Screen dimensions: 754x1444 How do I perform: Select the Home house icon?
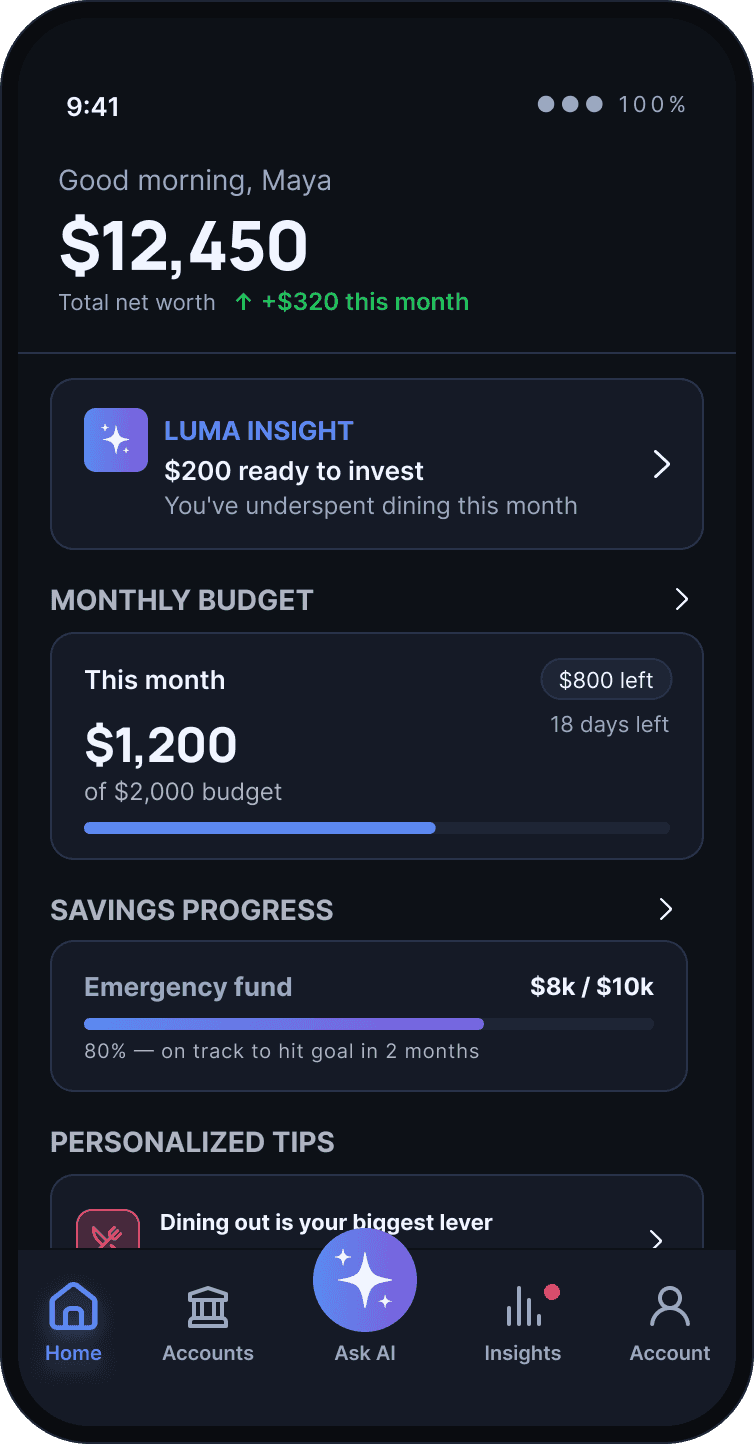[x=74, y=1306]
